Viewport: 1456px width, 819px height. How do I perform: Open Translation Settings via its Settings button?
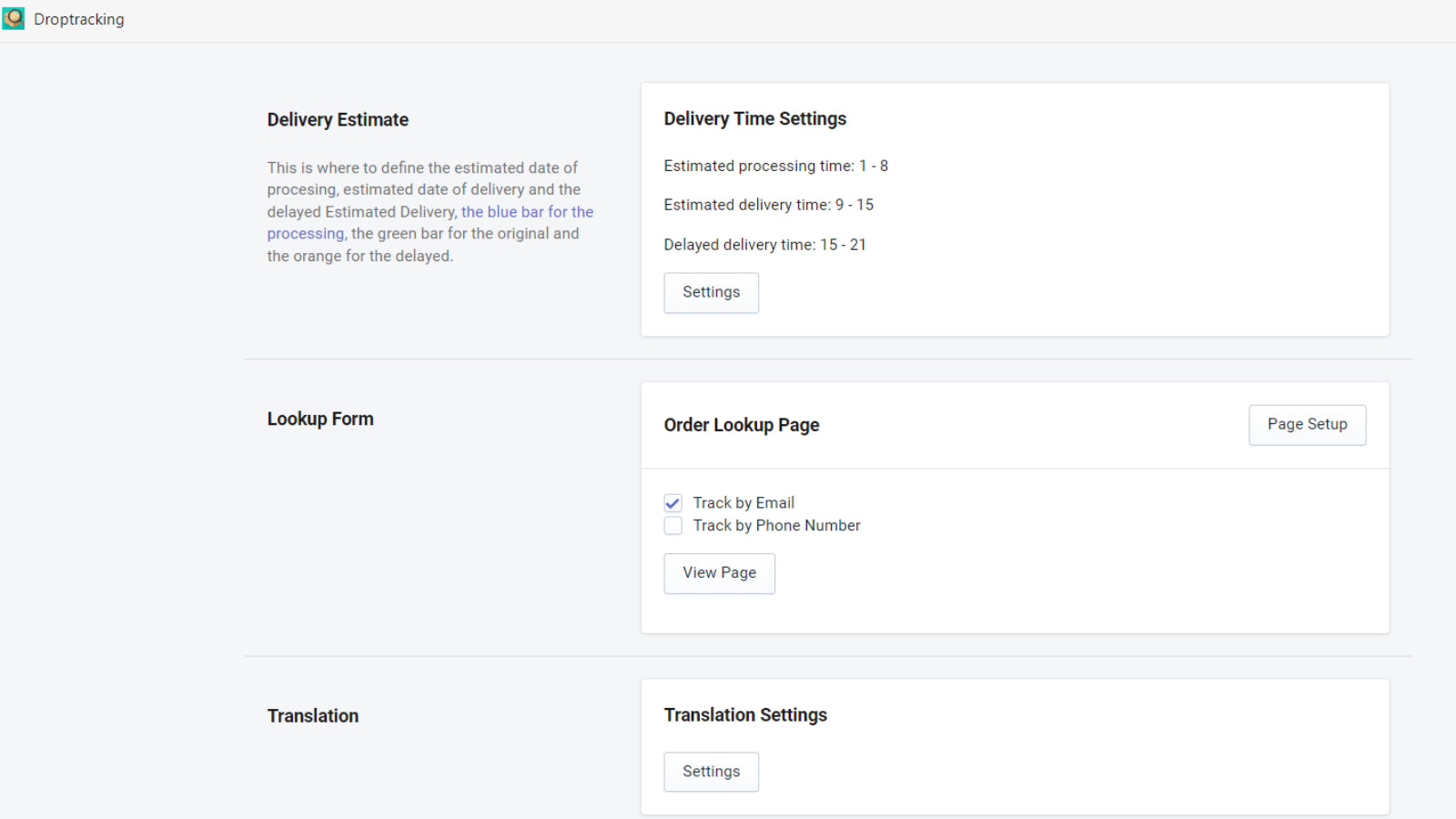coord(711,771)
